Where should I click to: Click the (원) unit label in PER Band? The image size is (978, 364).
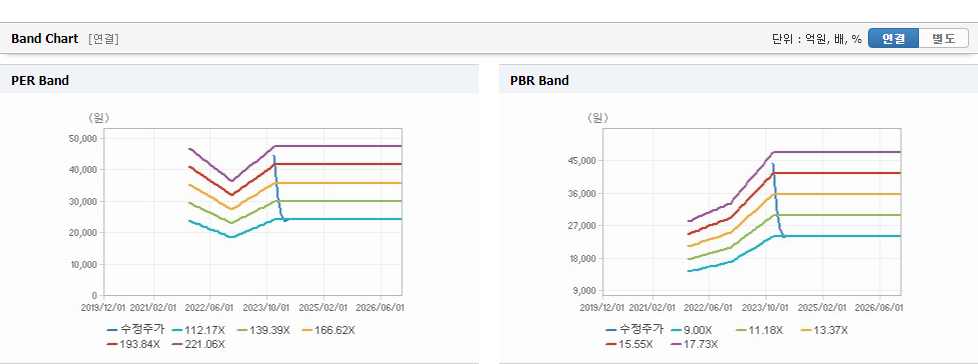pos(99,118)
